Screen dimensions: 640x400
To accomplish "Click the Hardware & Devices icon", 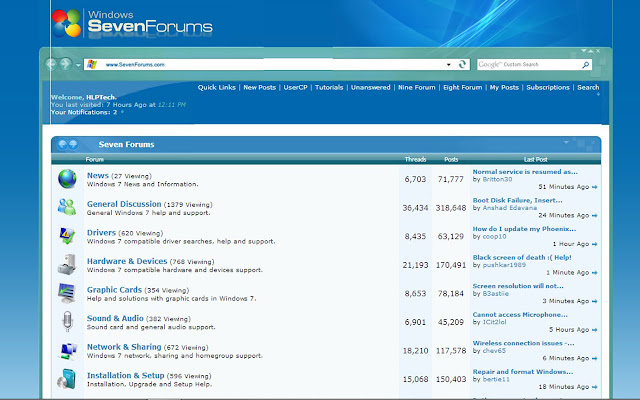I will (67, 264).
